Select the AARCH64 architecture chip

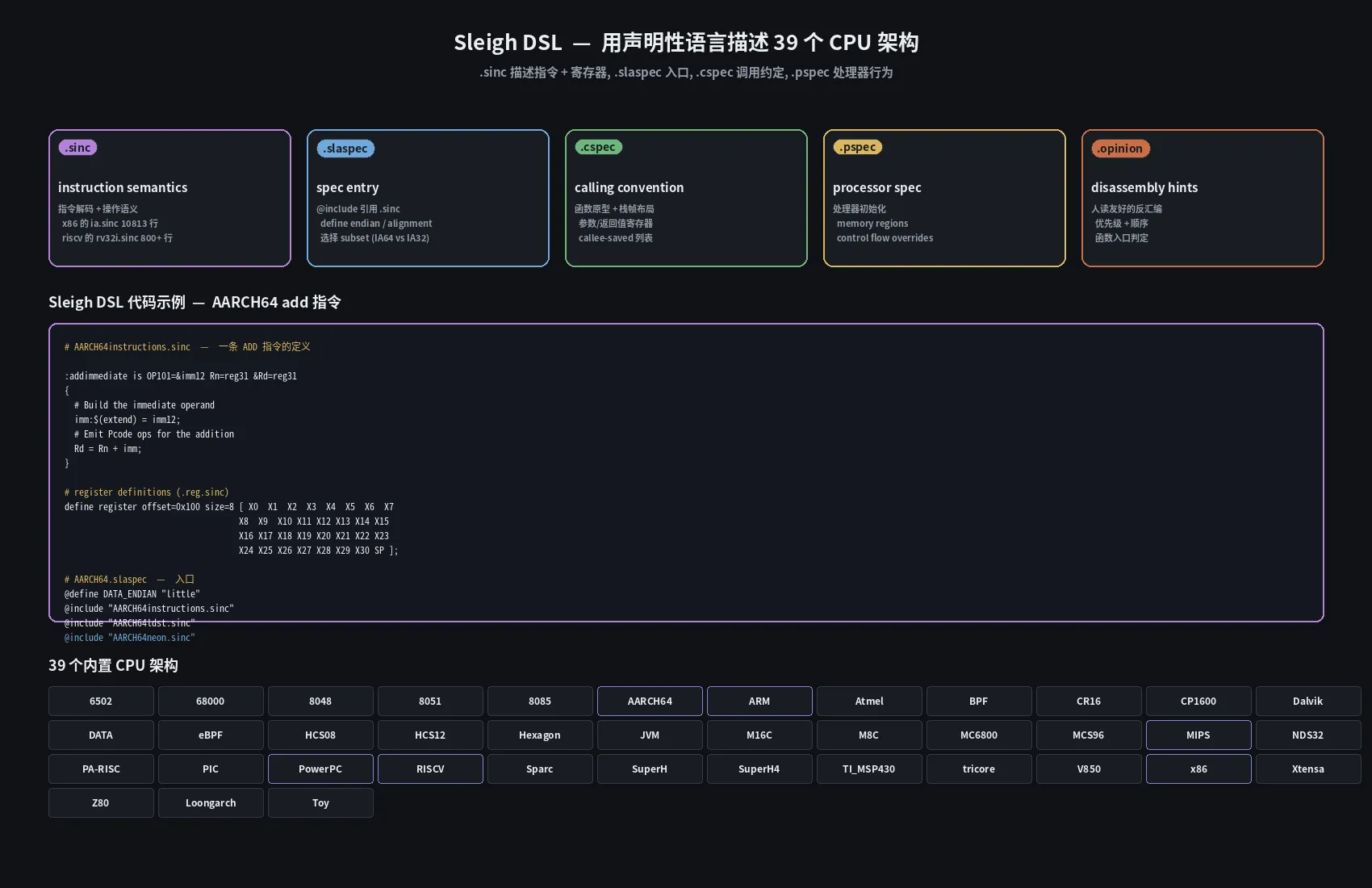pyautogui.click(x=650, y=701)
